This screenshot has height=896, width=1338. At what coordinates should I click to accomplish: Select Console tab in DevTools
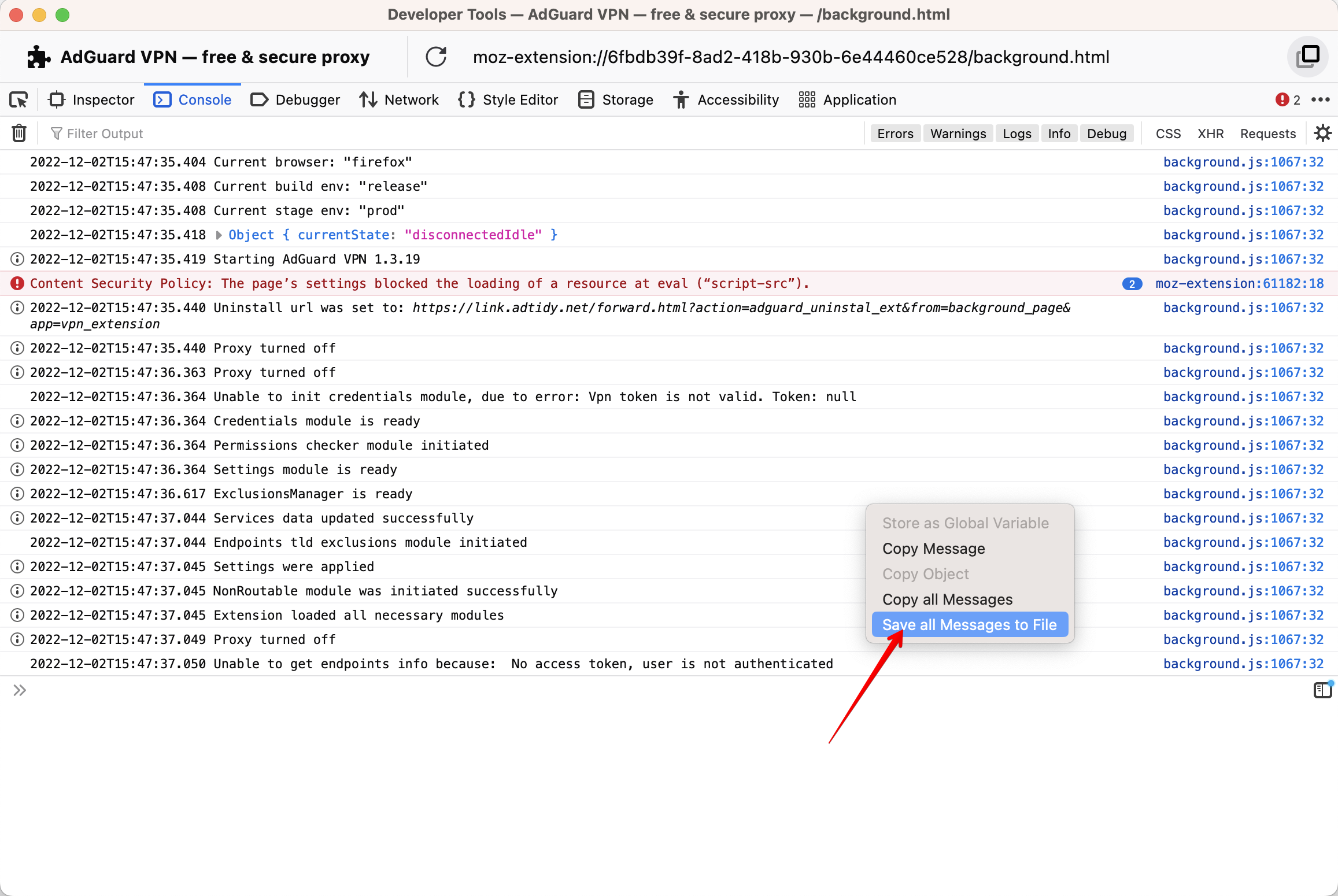coord(203,99)
